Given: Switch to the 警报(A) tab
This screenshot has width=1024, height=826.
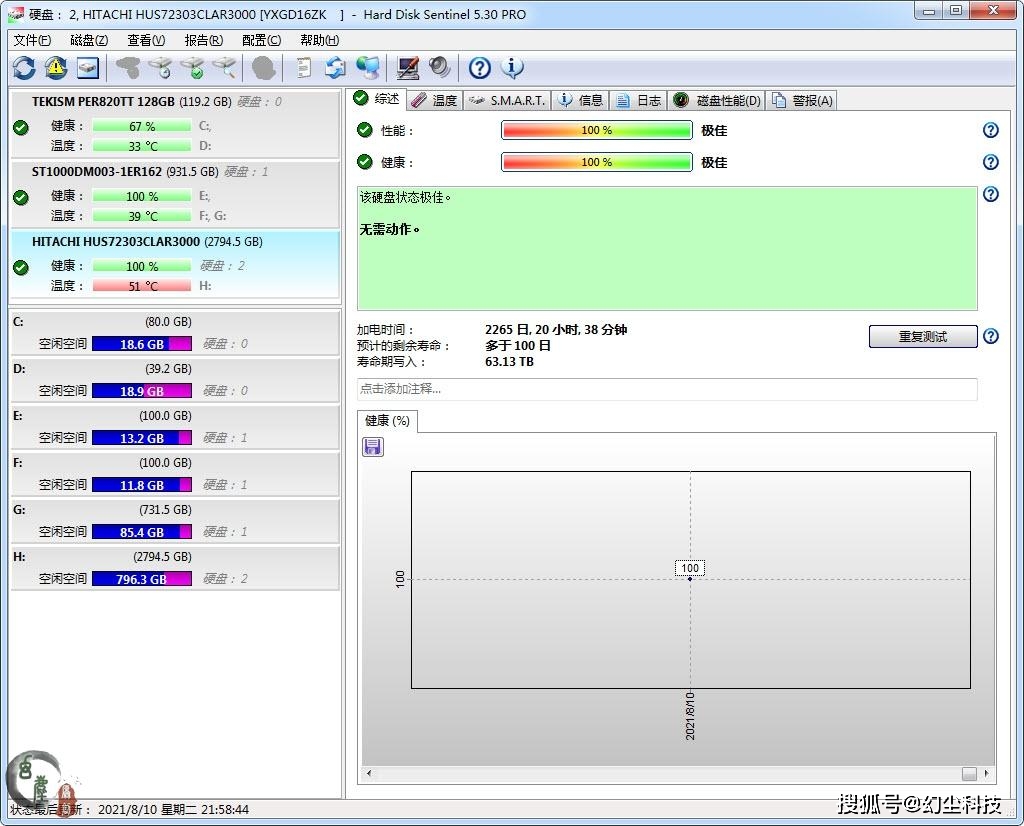Looking at the screenshot, I should (802, 101).
